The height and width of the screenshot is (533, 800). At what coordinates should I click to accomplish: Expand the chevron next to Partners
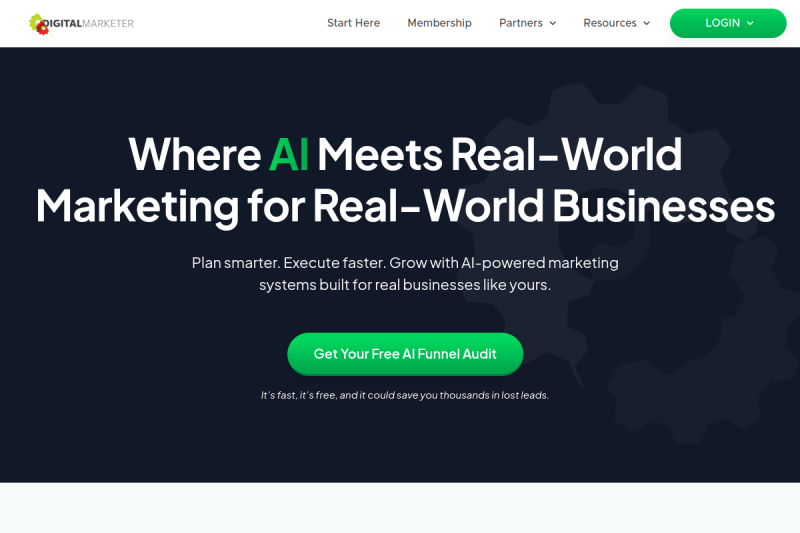[553, 23]
